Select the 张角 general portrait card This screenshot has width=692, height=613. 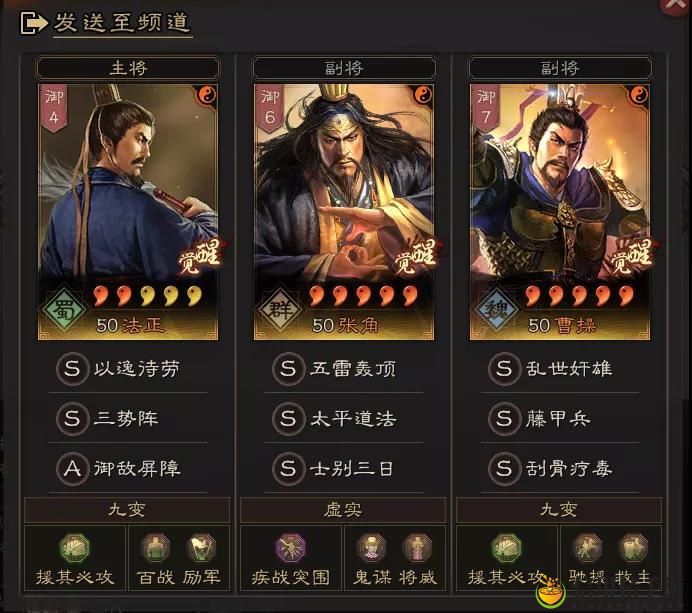point(344,212)
